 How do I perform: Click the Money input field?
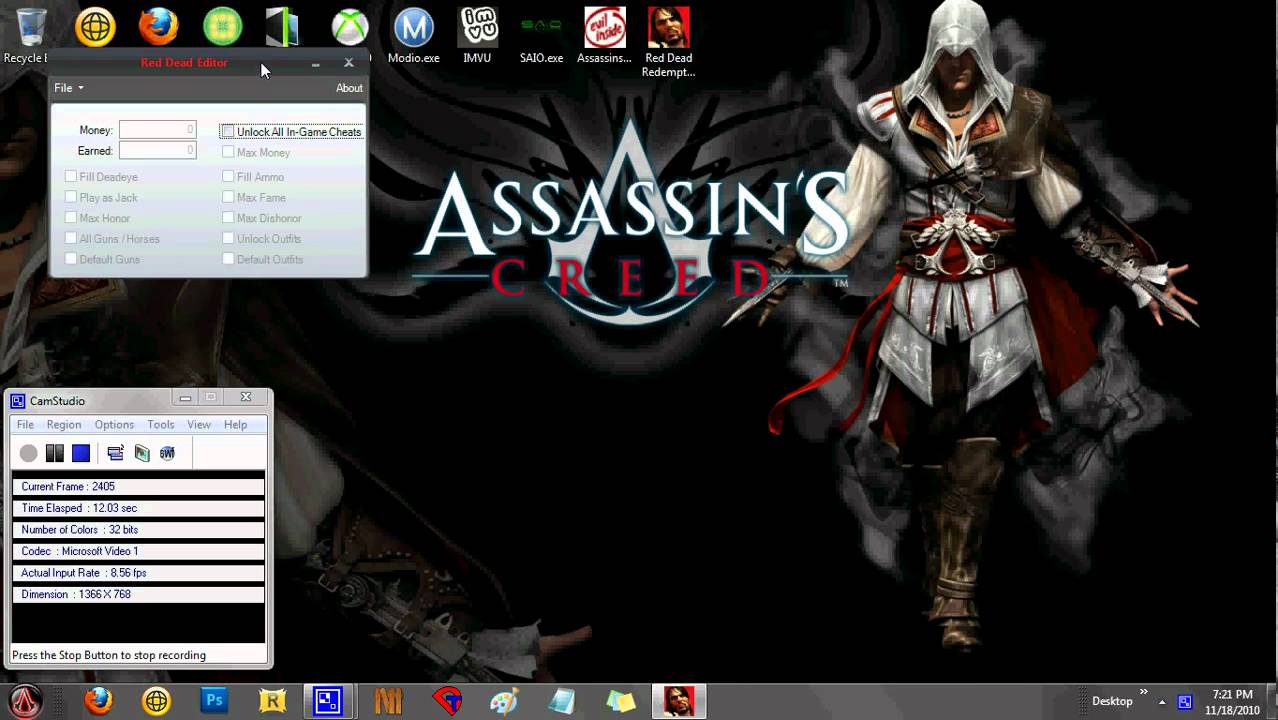tap(158, 130)
